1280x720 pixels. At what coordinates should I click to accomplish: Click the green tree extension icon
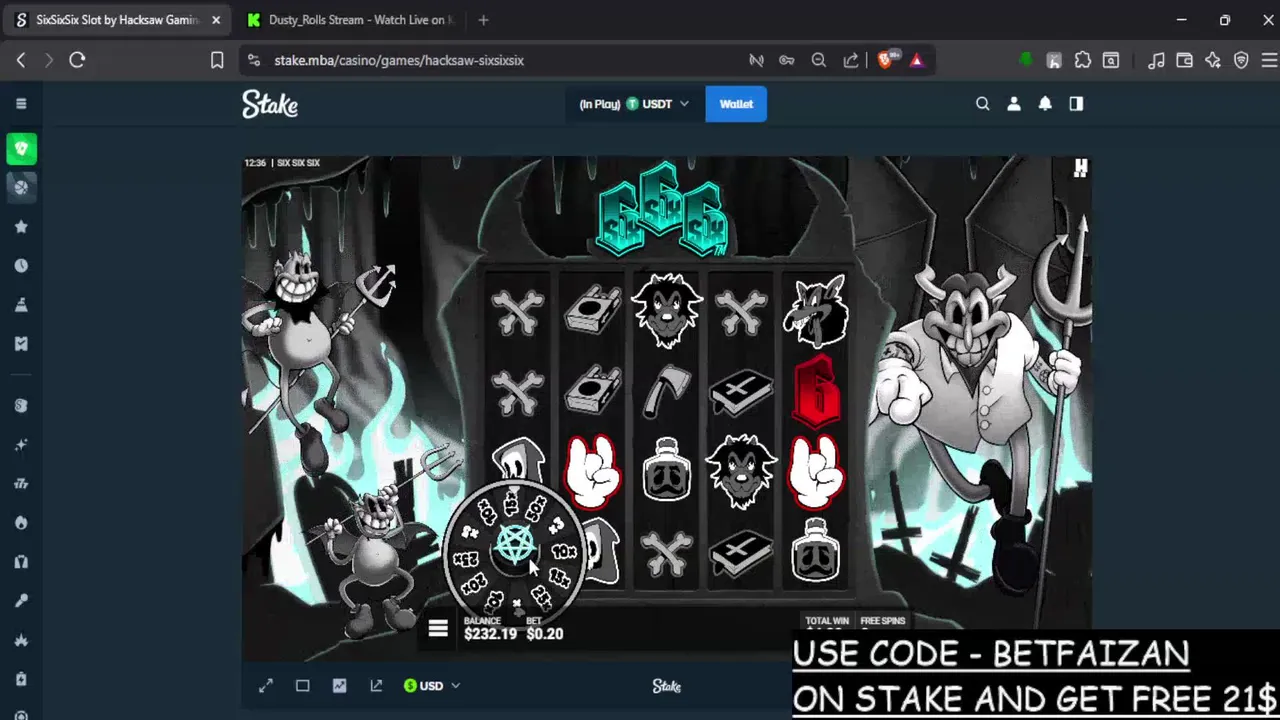coord(1025,60)
